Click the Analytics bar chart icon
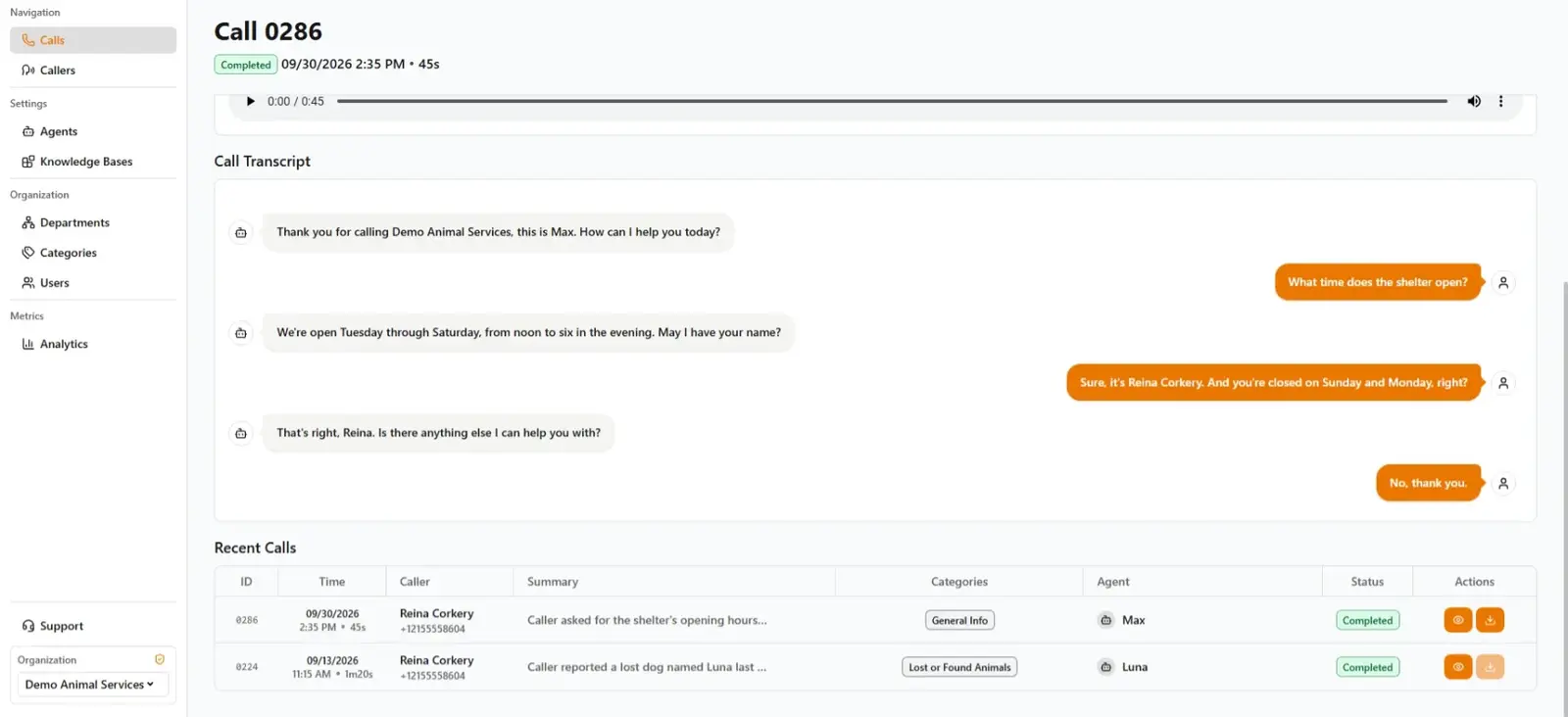Image resolution: width=1568 pixels, height=717 pixels. [x=28, y=344]
